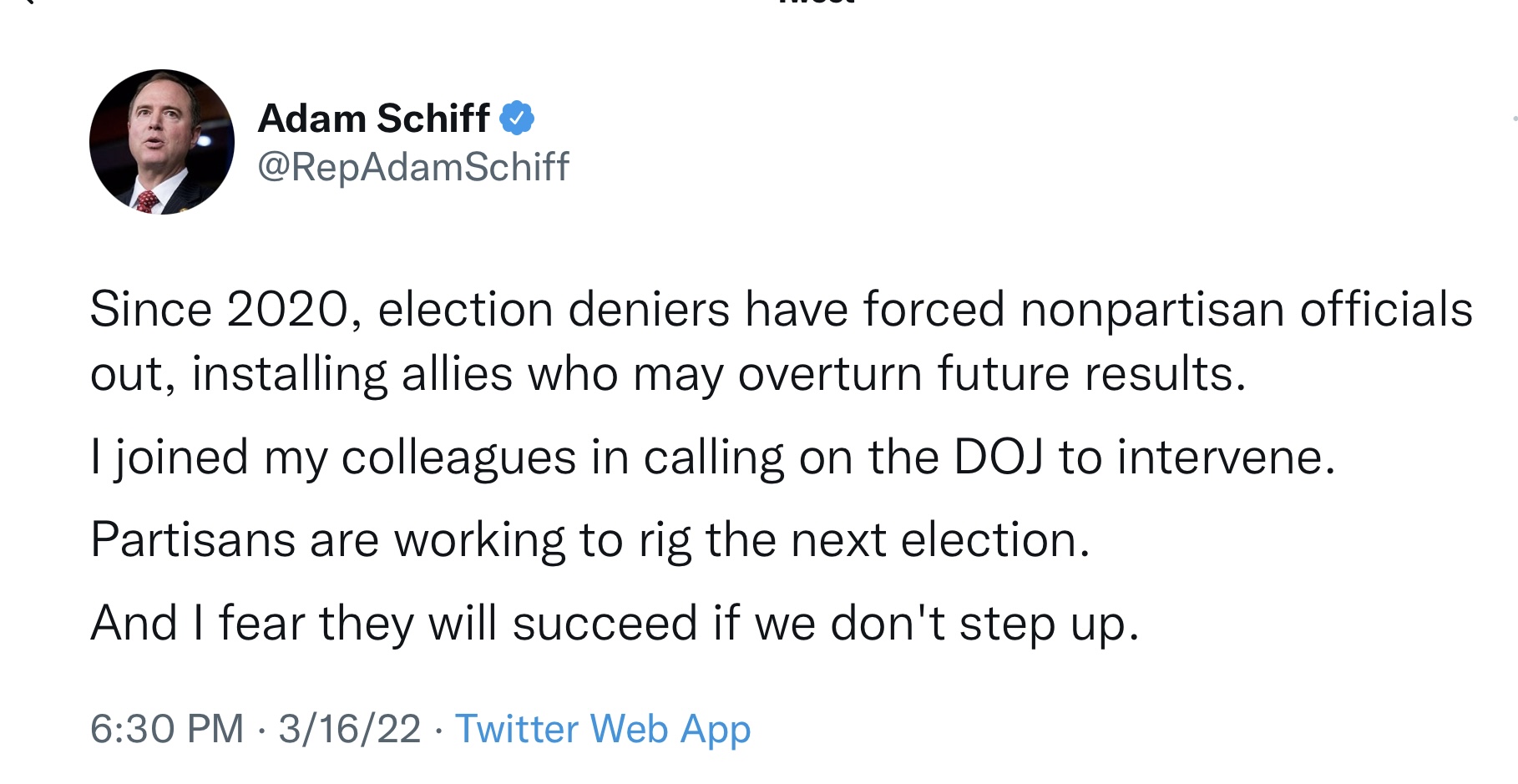Open the Twitter Web App source link
Viewport: 1518px width, 784px height.
(603, 729)
